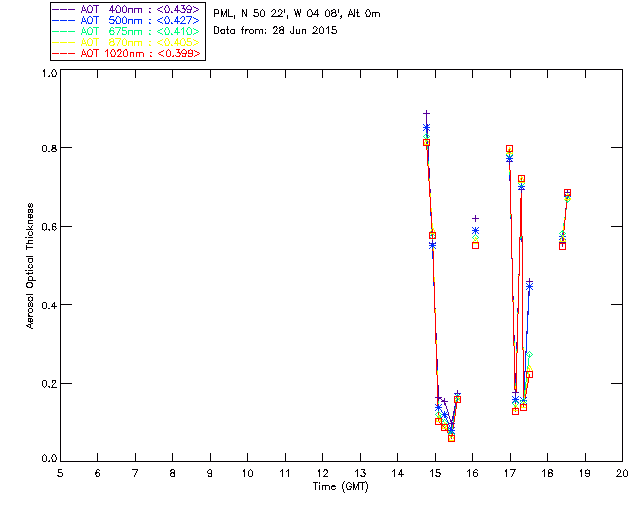Click the 'Time (GMT)' x-axis label
The image size is (640, 512).
(341, 486)
